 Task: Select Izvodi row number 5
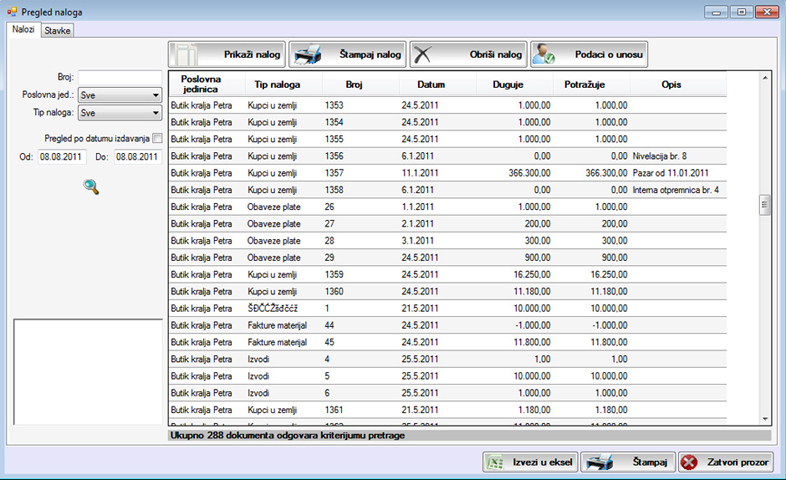pyautogui.click(x=448, y=376)
